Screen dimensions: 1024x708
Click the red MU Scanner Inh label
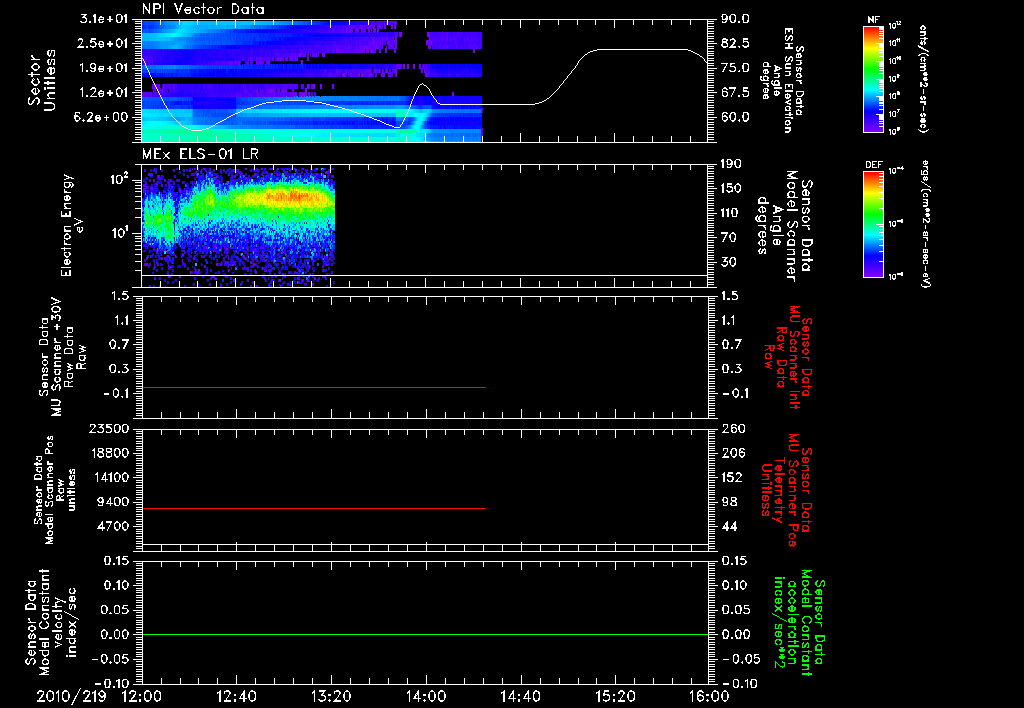coord(788,357)
